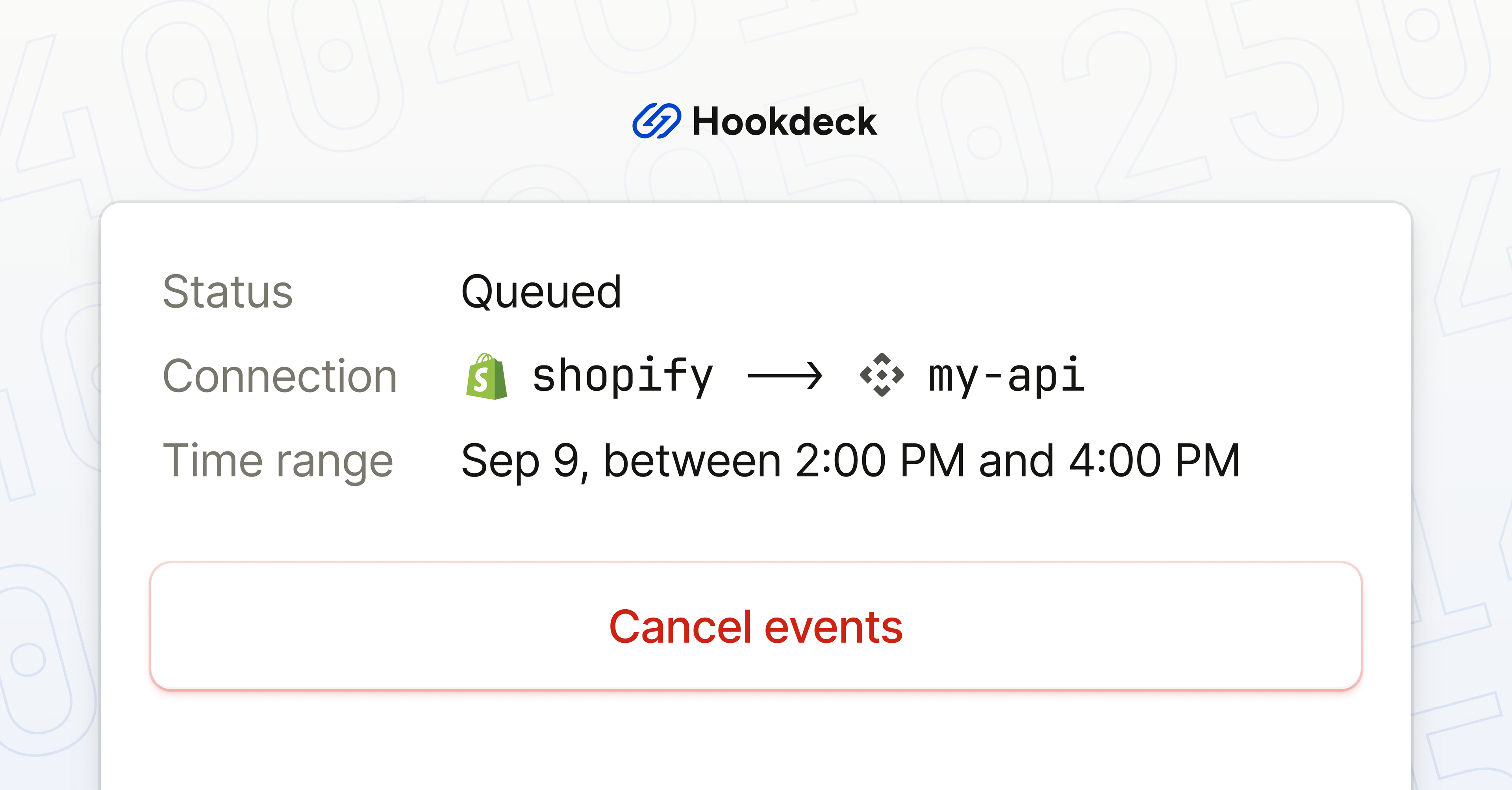Click the my-api destination diamond icon
The image size is (1512, 790).
pyautogui.click(x=882, y=375)
